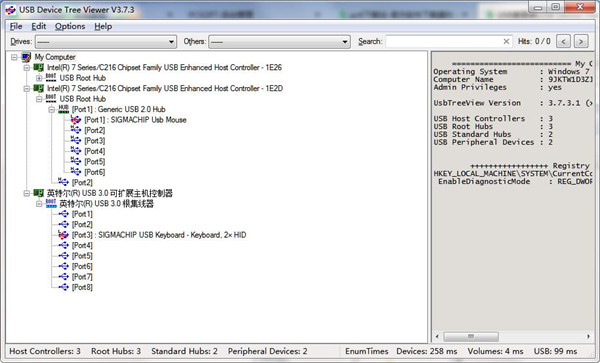600x363 pixels.
Task: Collapse the 1E26 host controller node
Action: (26, 68)
